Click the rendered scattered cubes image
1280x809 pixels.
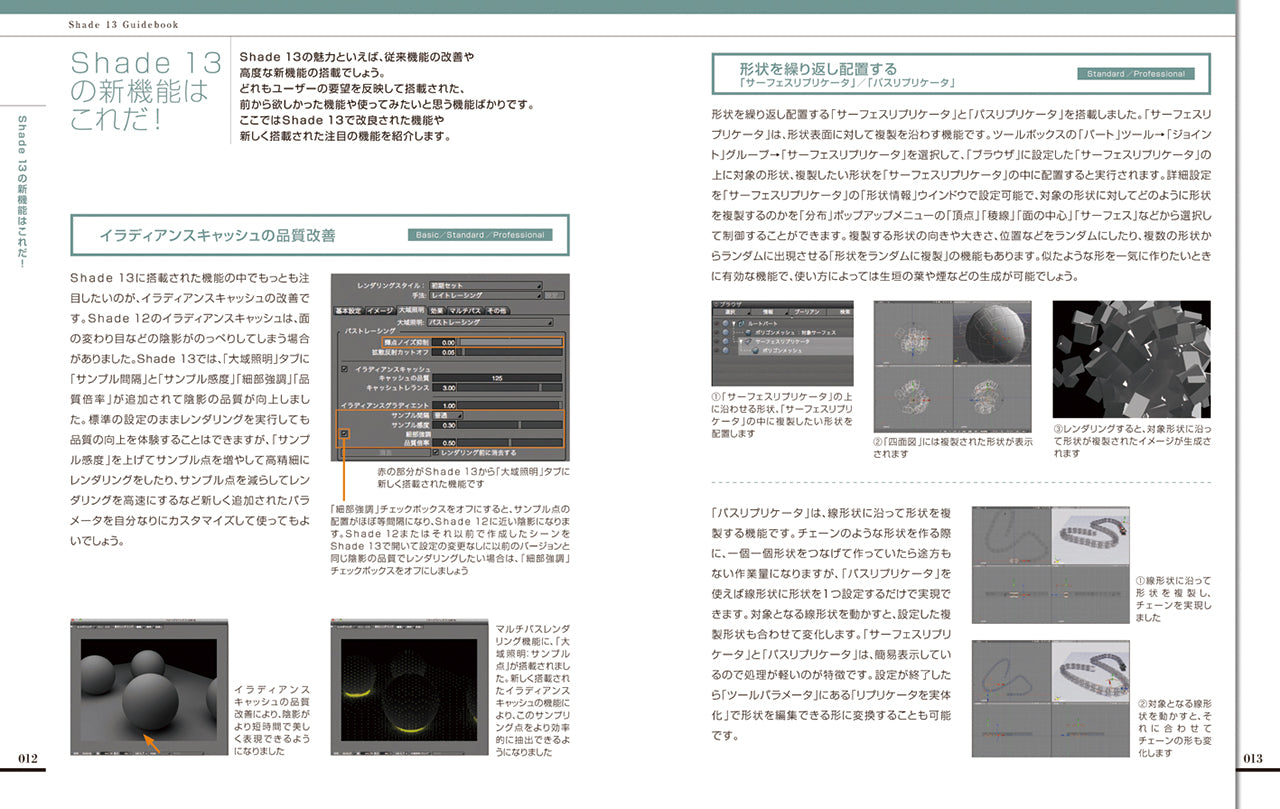pyautogui.click(x=1134, y=360)
